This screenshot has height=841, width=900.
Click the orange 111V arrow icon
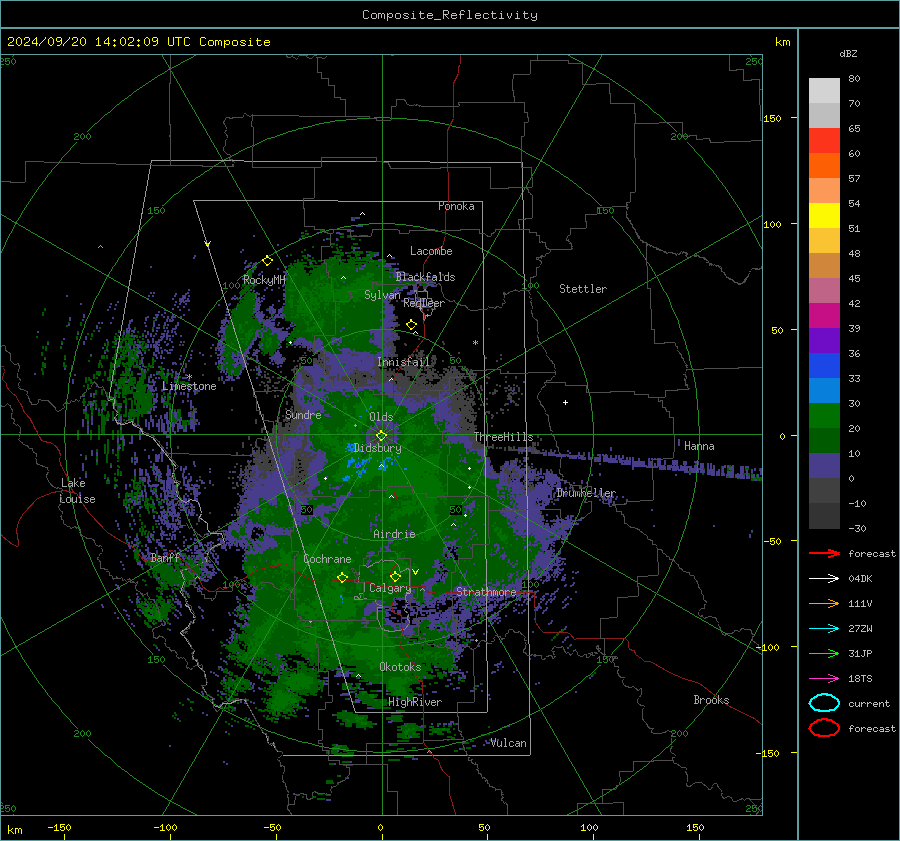coord(824,603)
